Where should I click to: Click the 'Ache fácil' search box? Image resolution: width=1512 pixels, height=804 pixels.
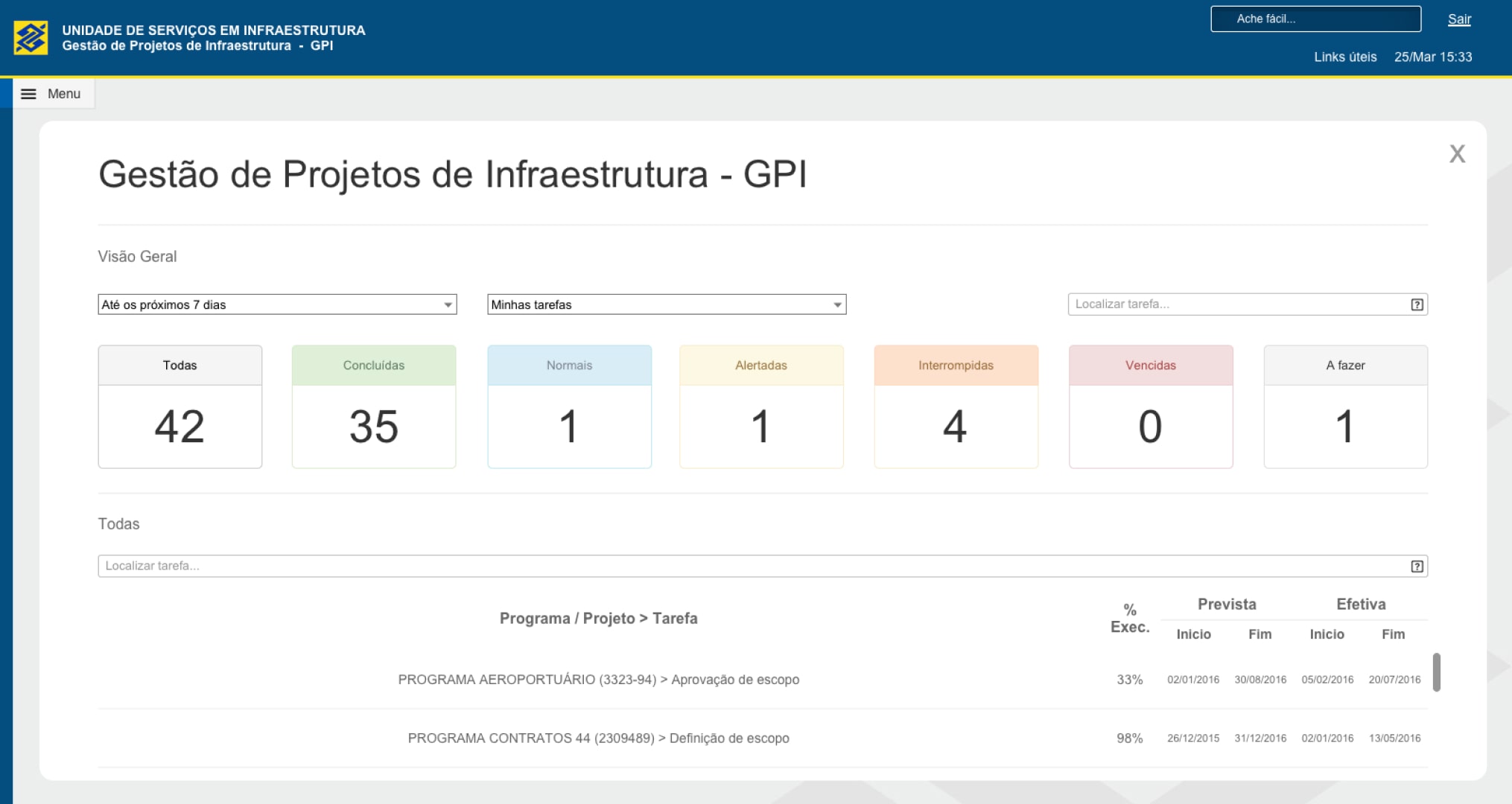click(x=1315, y=19)
